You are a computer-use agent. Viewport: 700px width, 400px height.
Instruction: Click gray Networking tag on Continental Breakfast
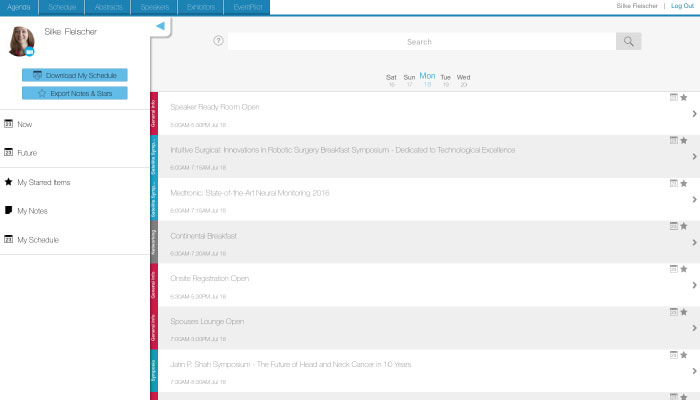point(154,242)
